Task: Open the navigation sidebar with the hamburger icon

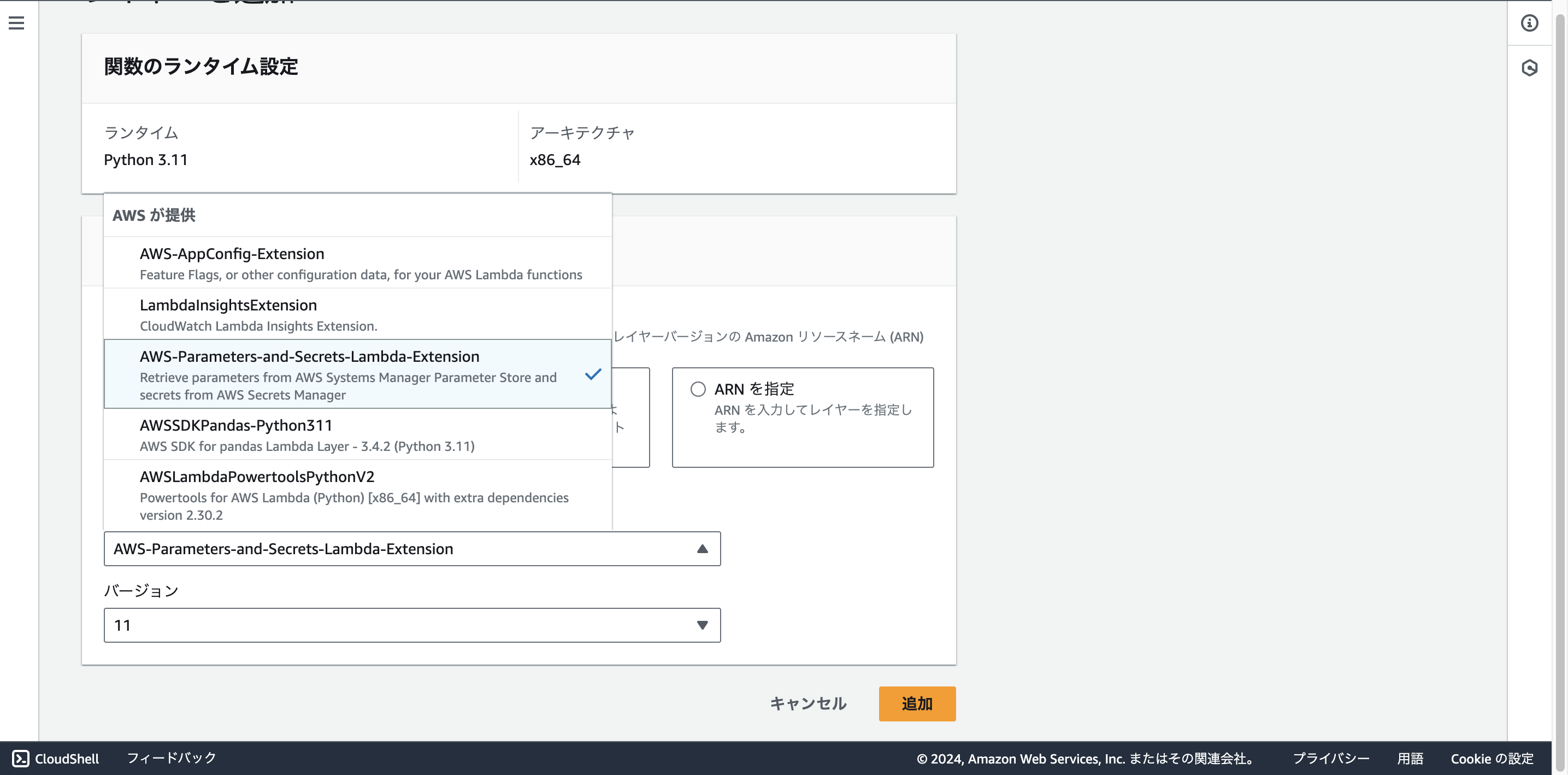Action: (16, 22)
